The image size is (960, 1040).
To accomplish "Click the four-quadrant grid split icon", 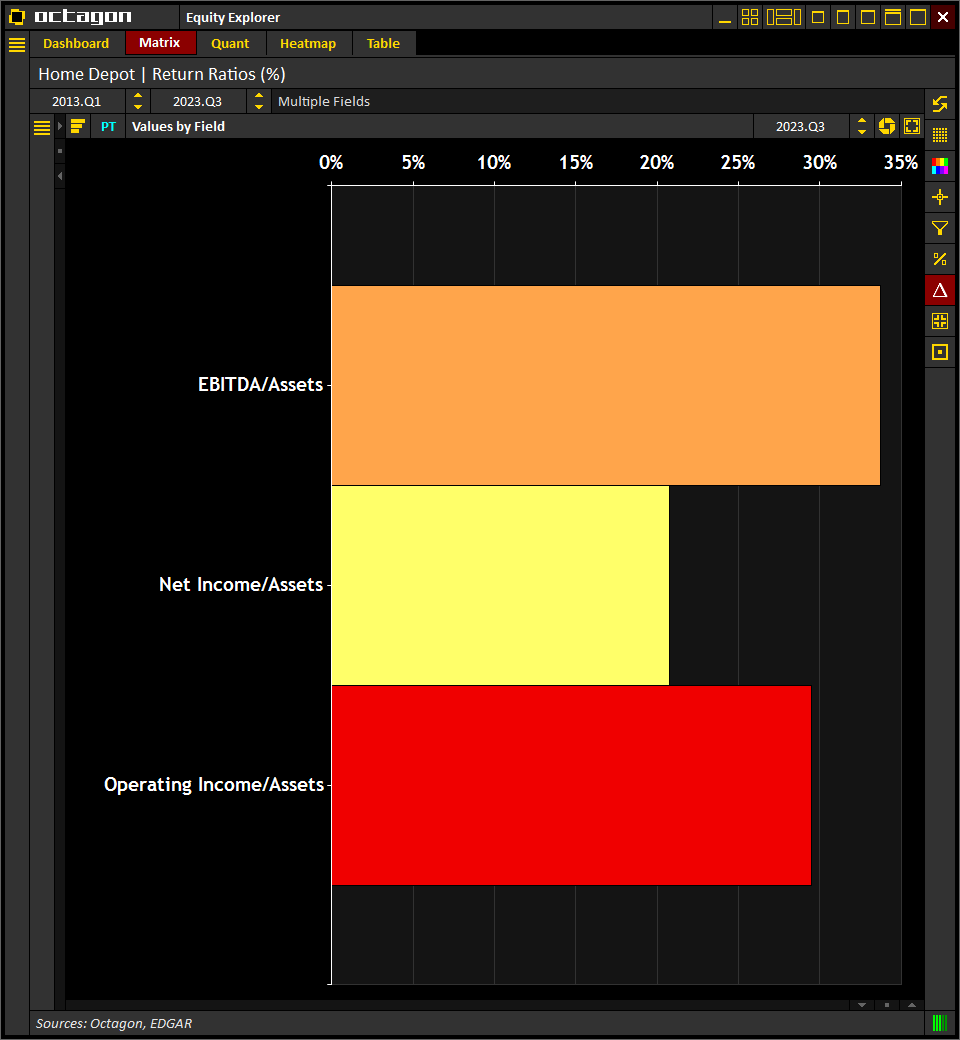I will [x=939, y=321].
